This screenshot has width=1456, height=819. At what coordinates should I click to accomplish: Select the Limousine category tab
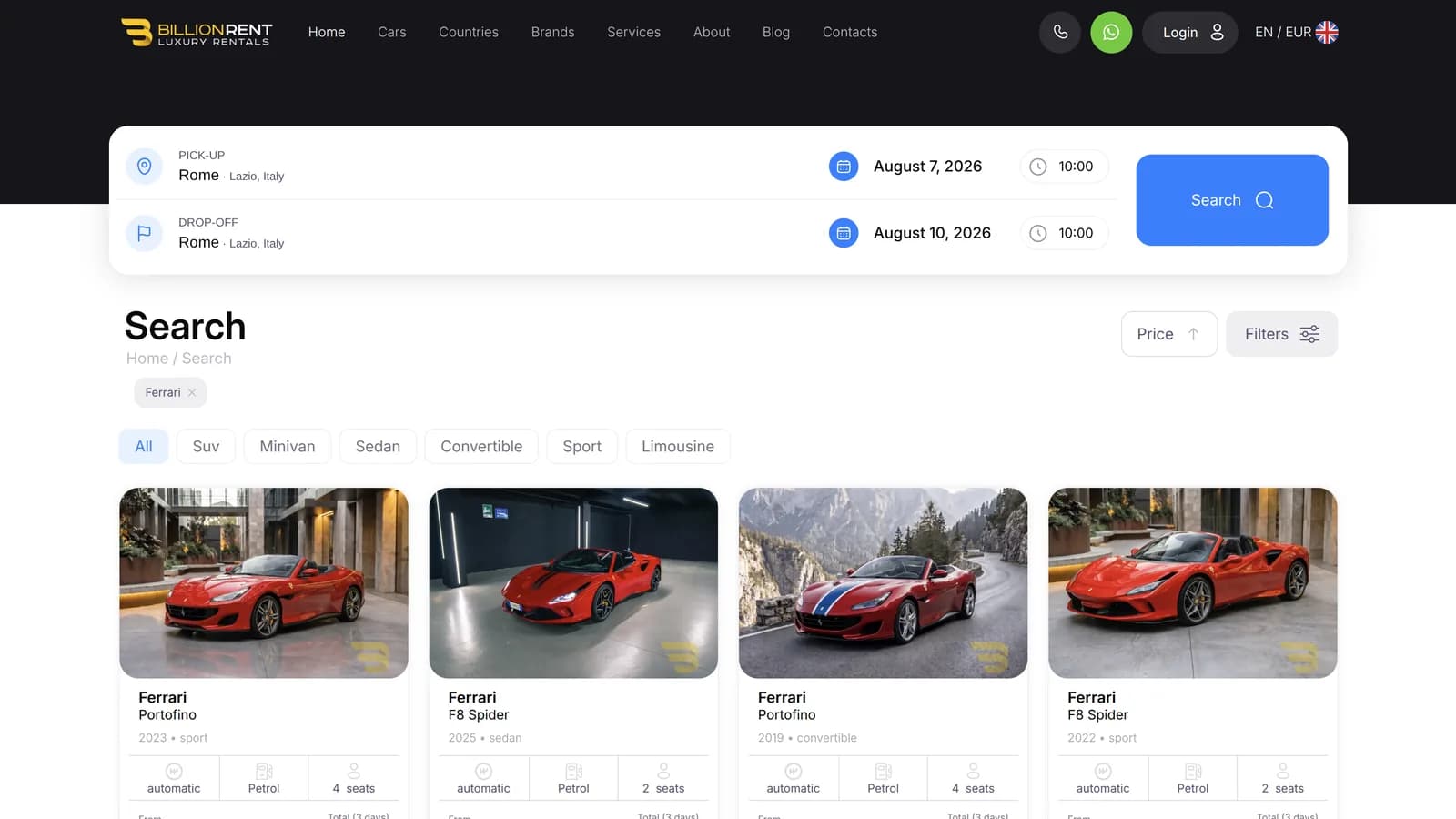coord(678,446)
